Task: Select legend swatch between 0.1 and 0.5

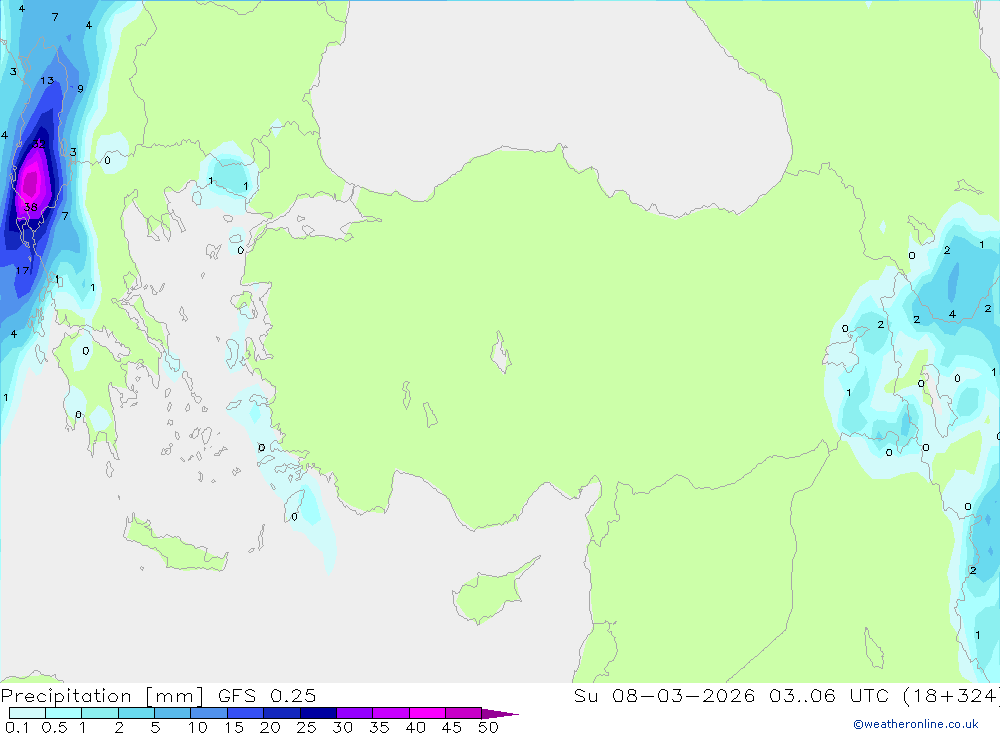Action: point(27,713)
